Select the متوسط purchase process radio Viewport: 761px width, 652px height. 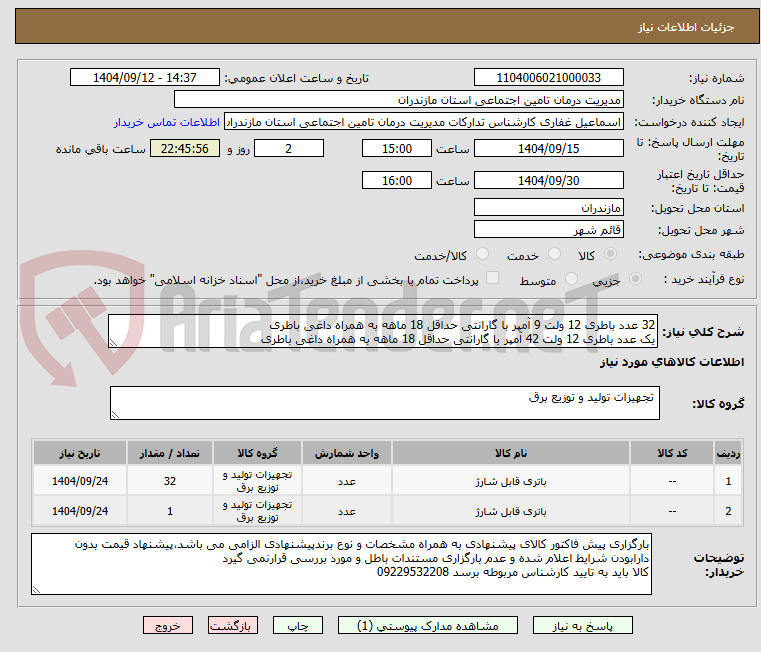coord(572,279)
